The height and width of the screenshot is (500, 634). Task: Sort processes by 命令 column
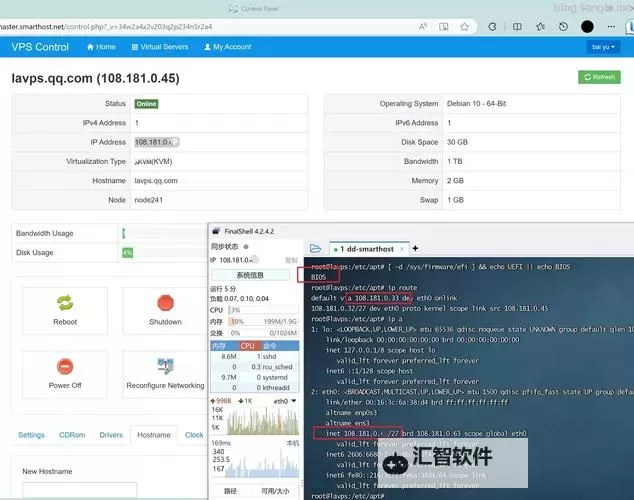(x=280, y=346)
